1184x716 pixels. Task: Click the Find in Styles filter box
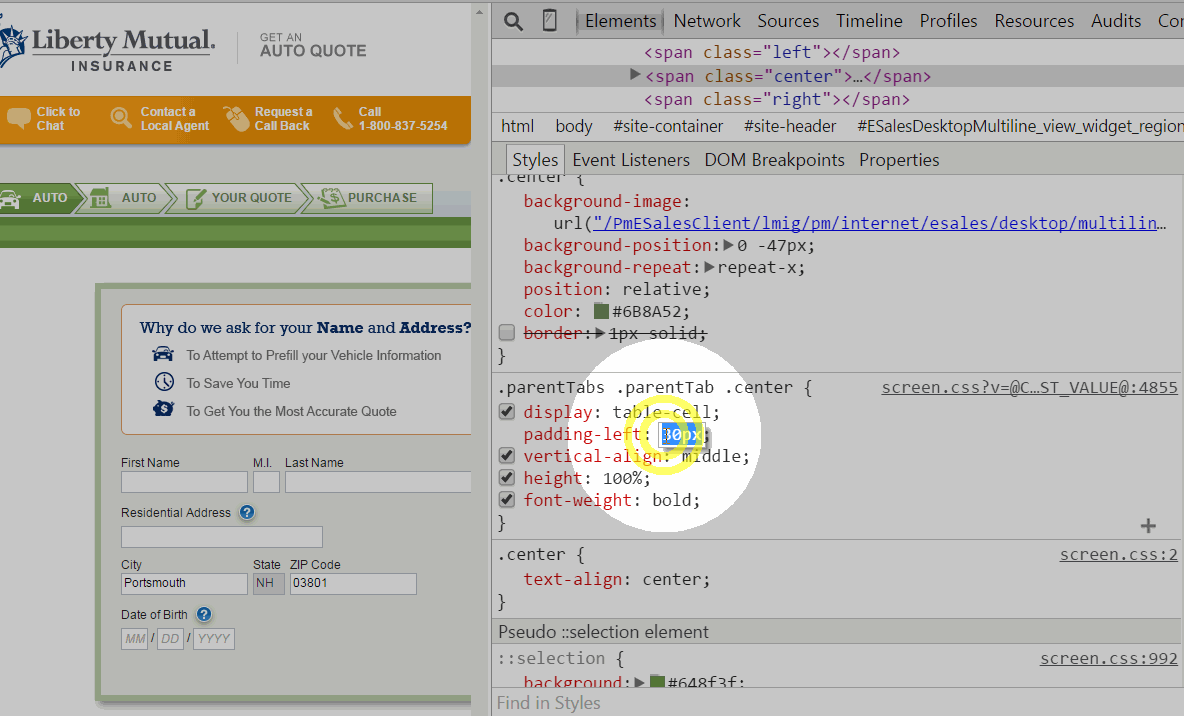click(x=837, y=702)
